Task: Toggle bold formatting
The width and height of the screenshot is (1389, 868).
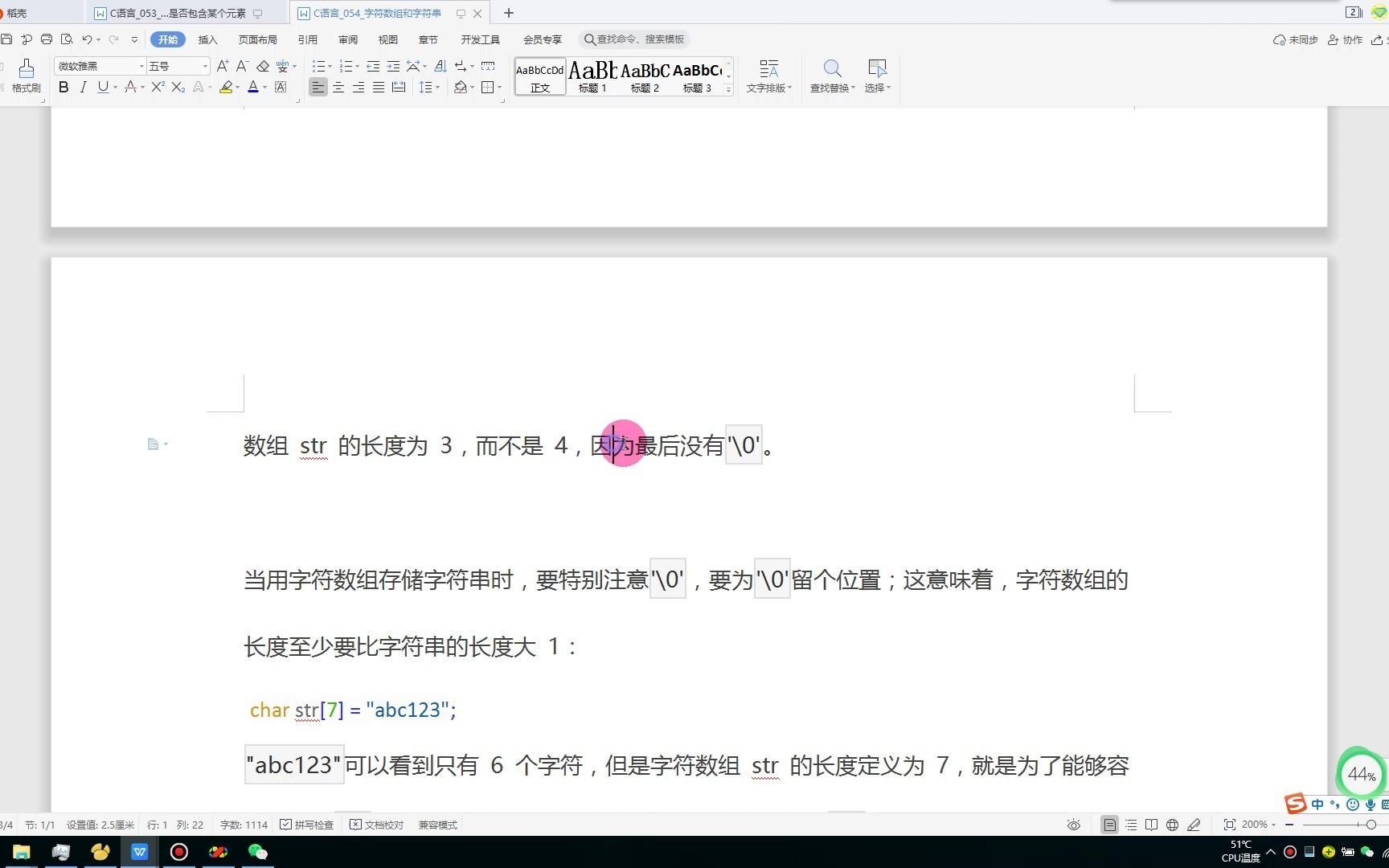Action: (x=63, y=88)
